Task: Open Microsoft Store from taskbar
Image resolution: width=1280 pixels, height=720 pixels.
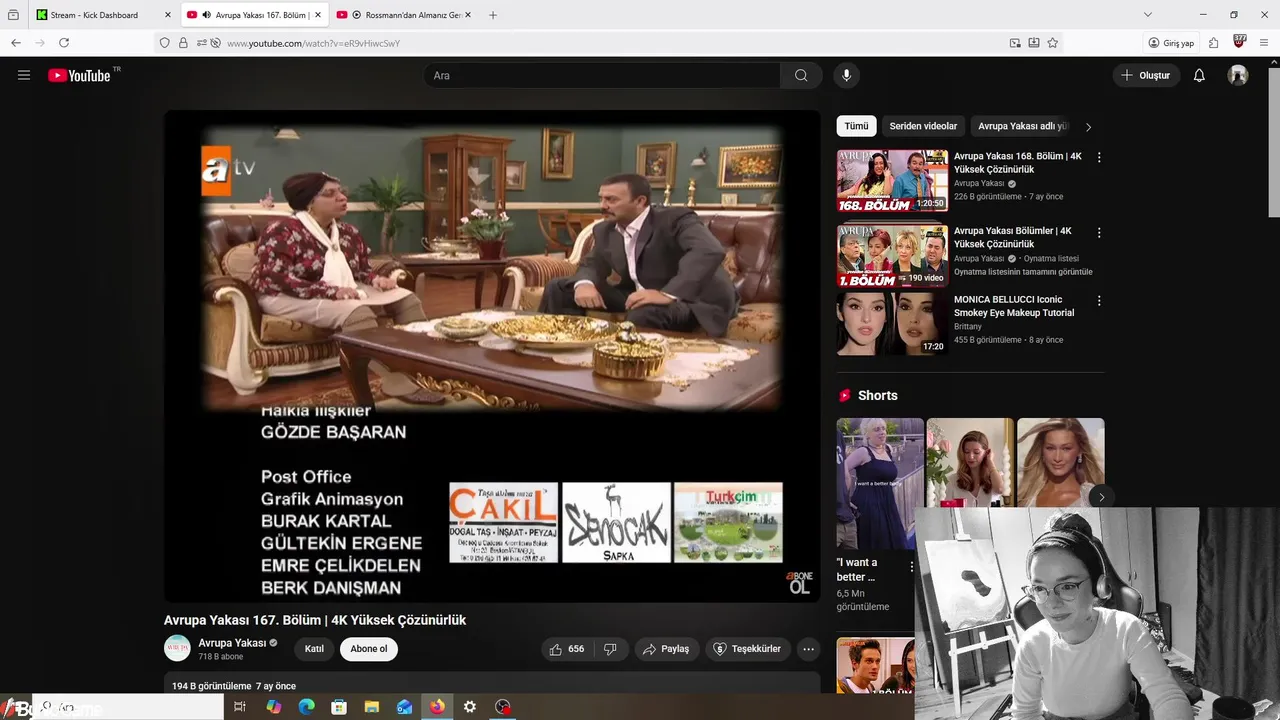Action: tap(339, 707)
